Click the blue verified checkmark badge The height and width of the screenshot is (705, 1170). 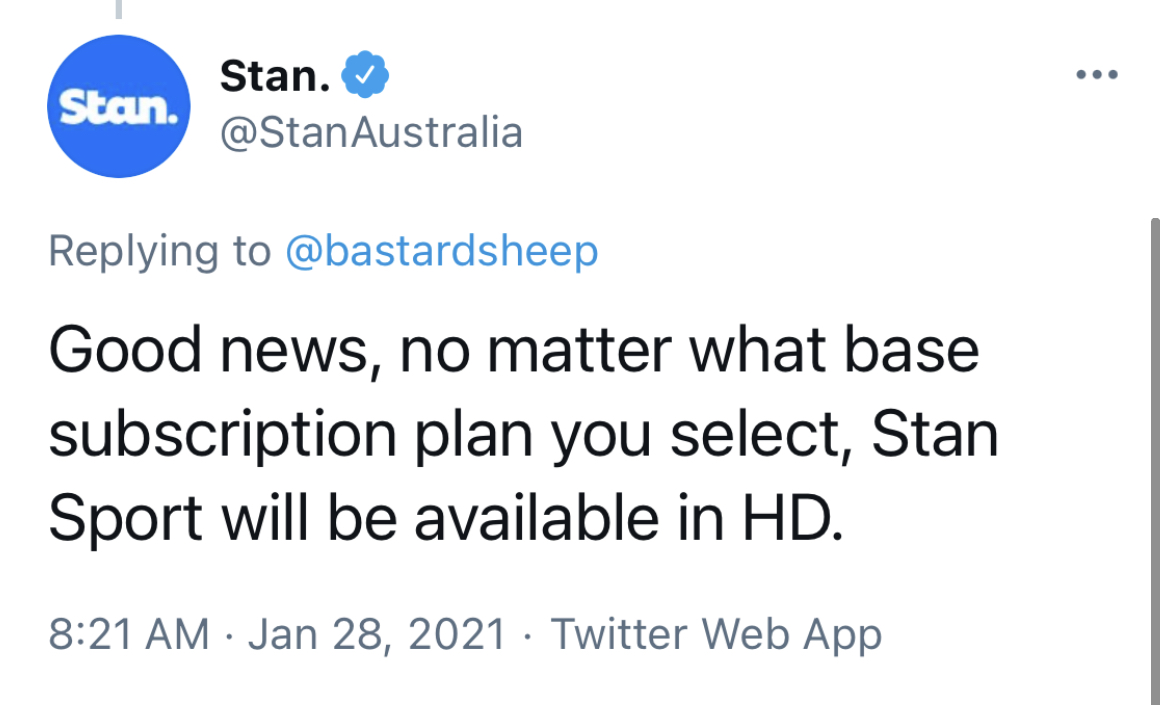point(365,75)
